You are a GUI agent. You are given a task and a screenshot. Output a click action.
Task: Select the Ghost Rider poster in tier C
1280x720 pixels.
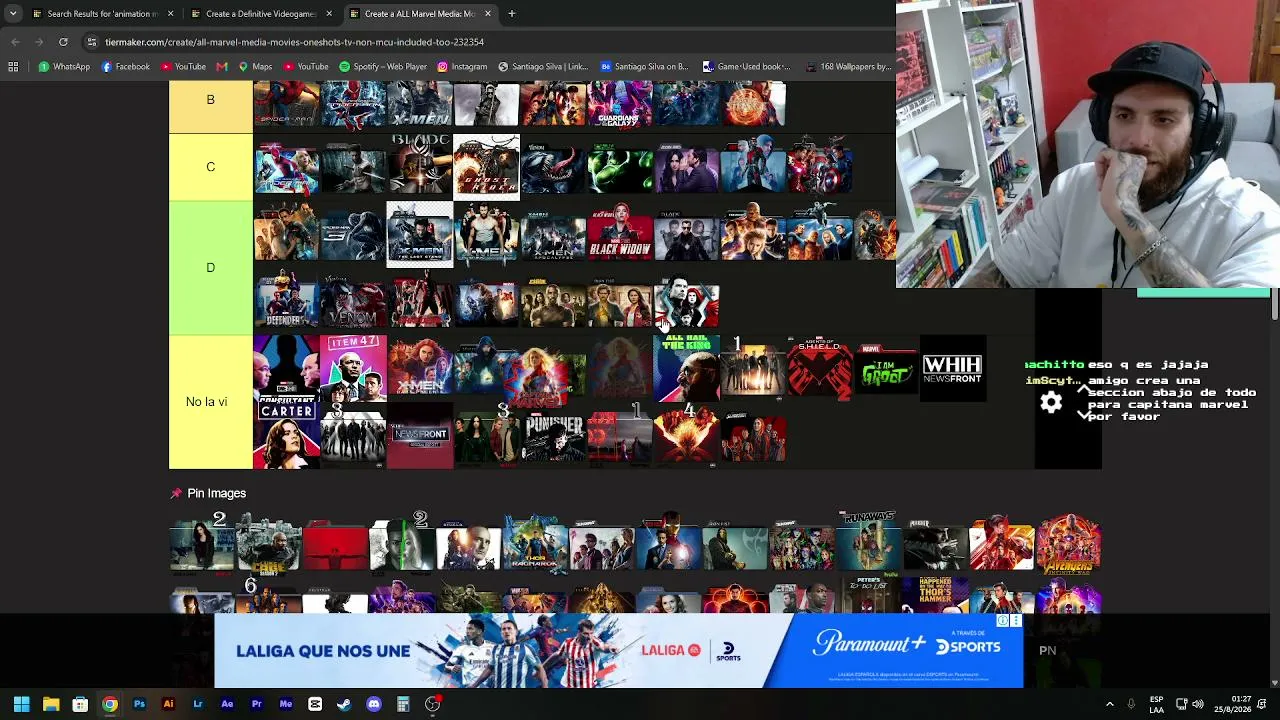[486, 167]
